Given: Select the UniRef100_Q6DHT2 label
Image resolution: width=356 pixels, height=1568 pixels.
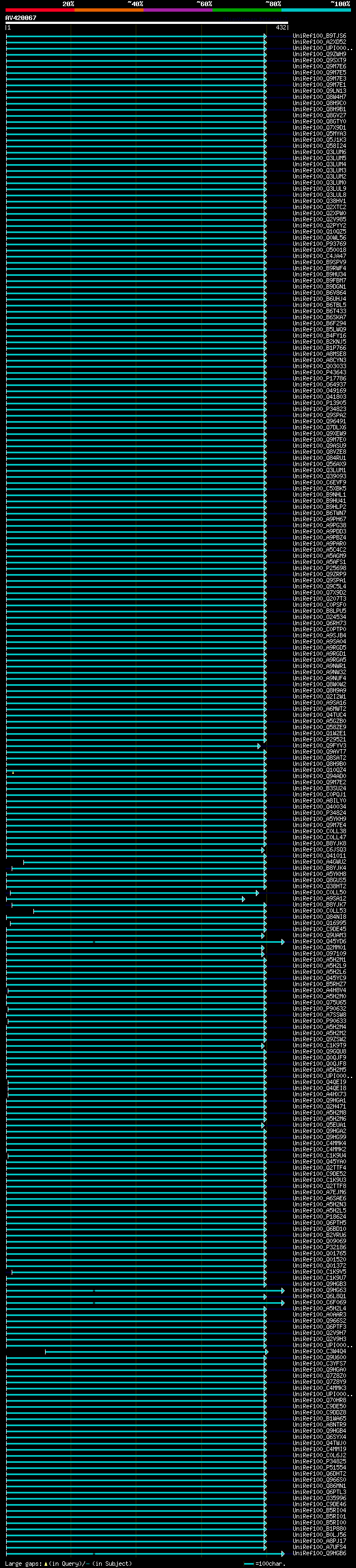Looking at the screenshot, I should tap(319, 1473).
